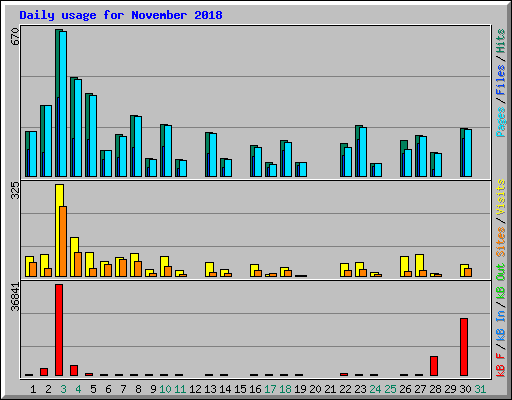Click the cyan 'Pages' legend word
The height and width of the screenshot is (400, 512).
[500, 122]
